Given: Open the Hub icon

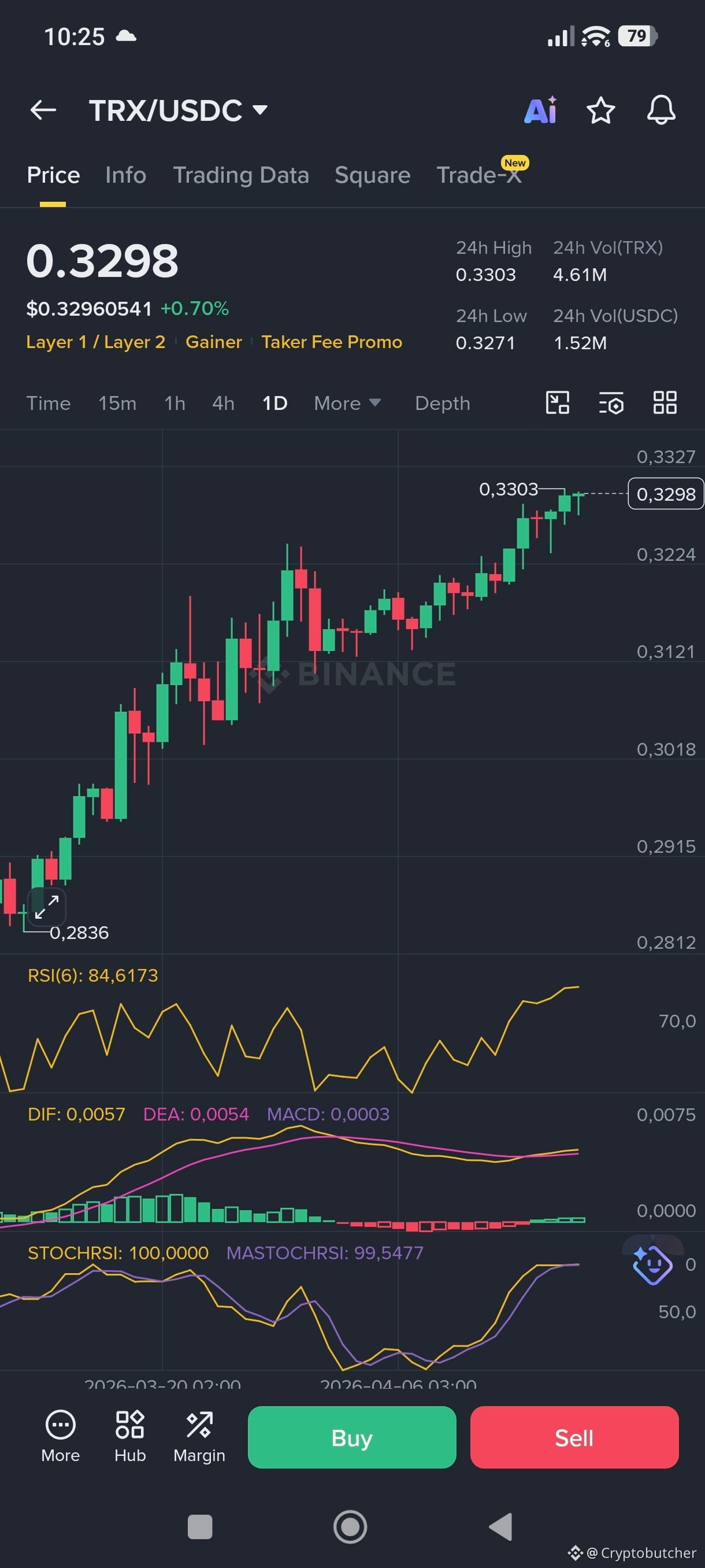Looking at the screenshot, I should point(129,1437).
